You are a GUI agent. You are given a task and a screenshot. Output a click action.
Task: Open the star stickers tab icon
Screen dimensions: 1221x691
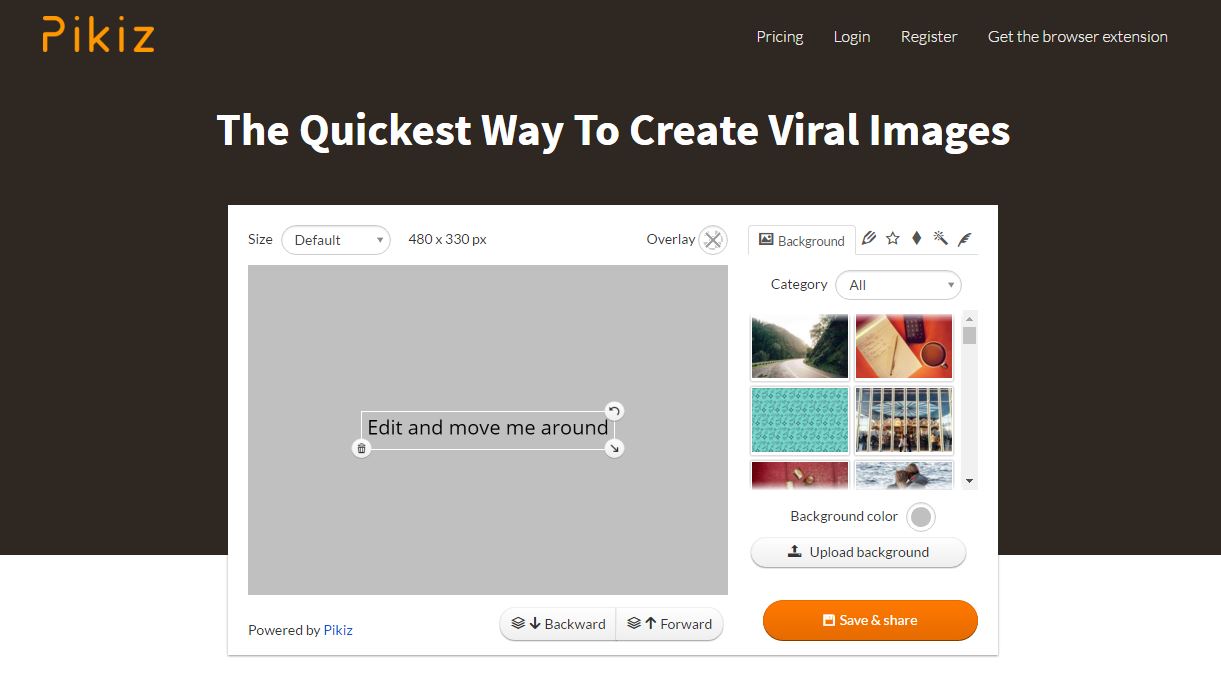tap(893, 239)
